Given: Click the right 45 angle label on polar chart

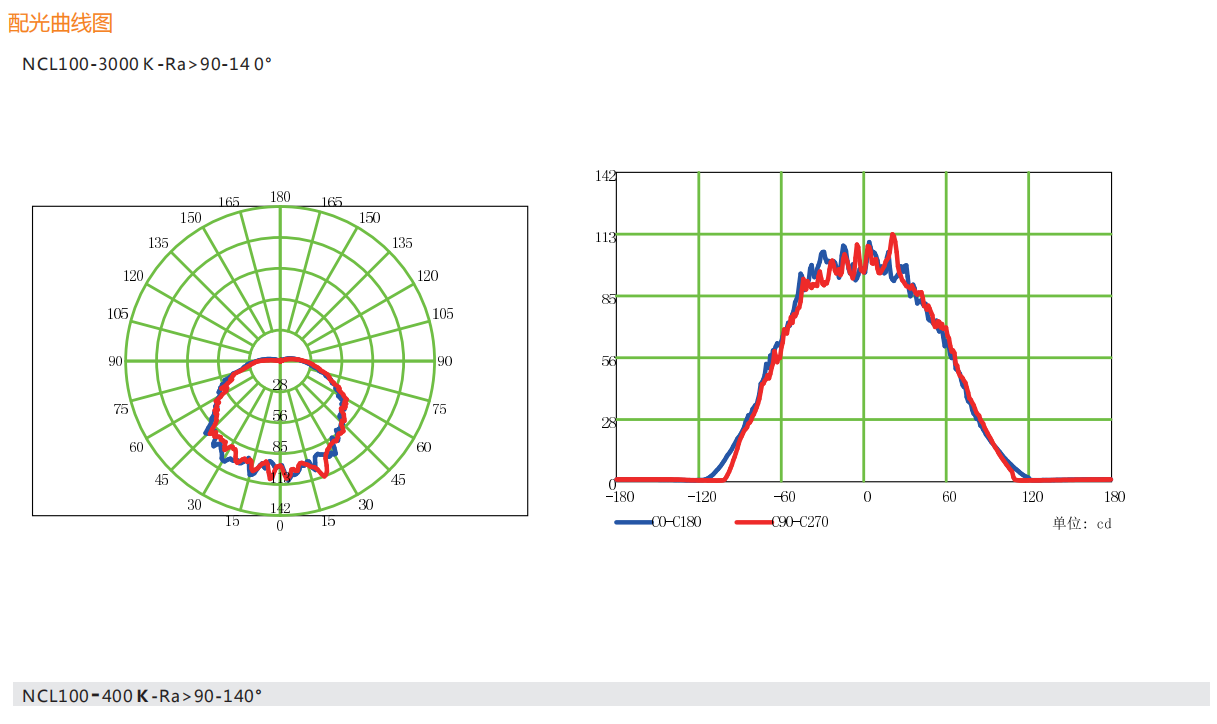Looking at the screenshot, I should [398, 480].
